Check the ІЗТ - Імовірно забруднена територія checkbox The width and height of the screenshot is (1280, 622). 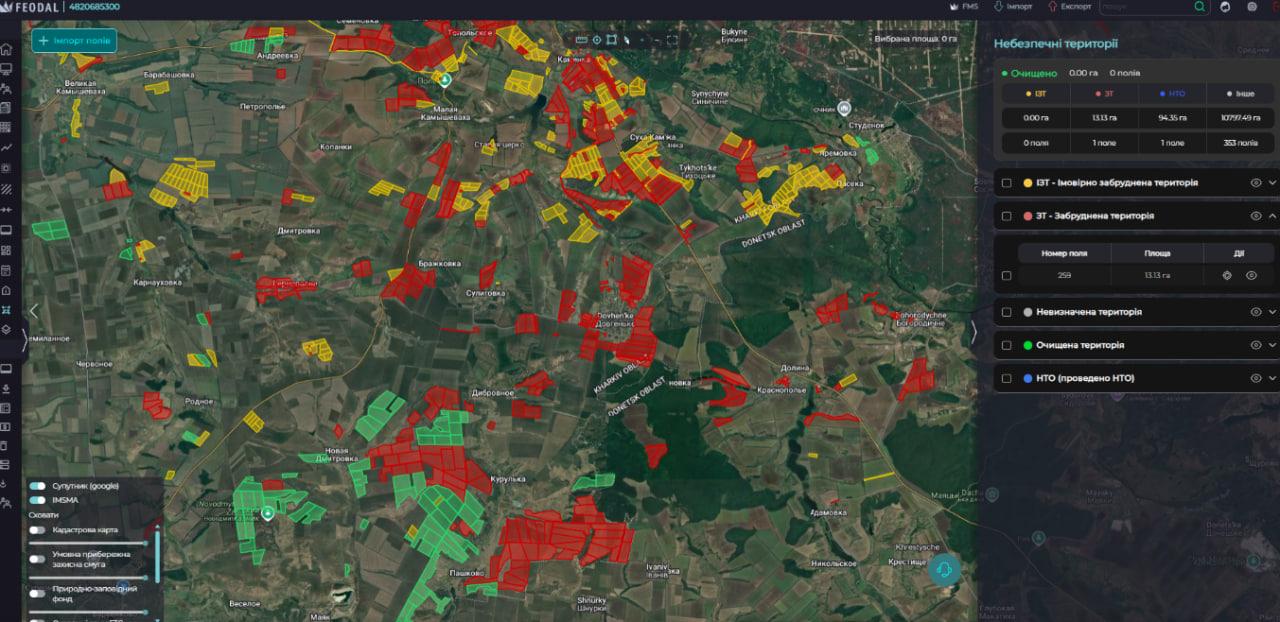pyautogui.click(x=1006, y=183)
